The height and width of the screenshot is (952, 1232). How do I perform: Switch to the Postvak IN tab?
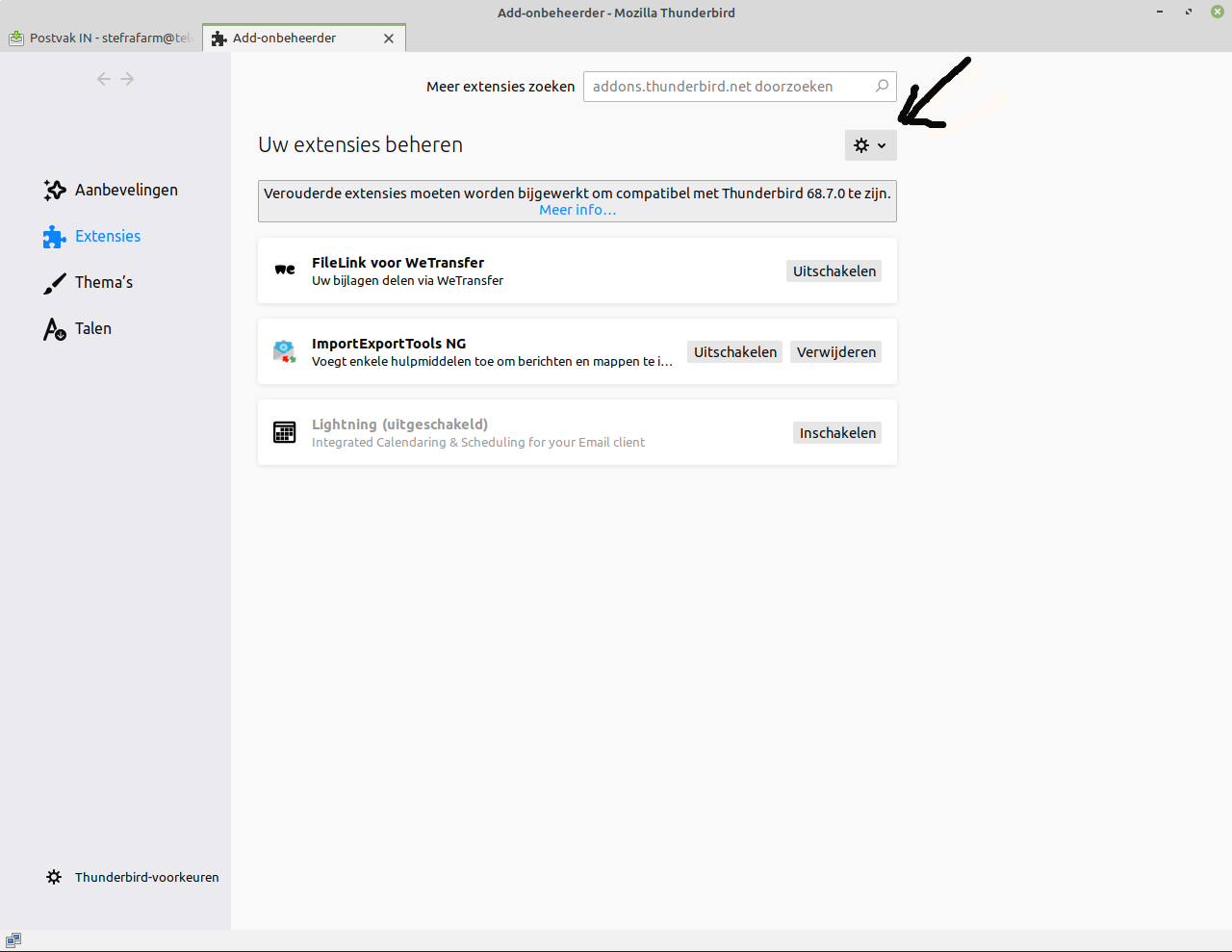(101, 39)
